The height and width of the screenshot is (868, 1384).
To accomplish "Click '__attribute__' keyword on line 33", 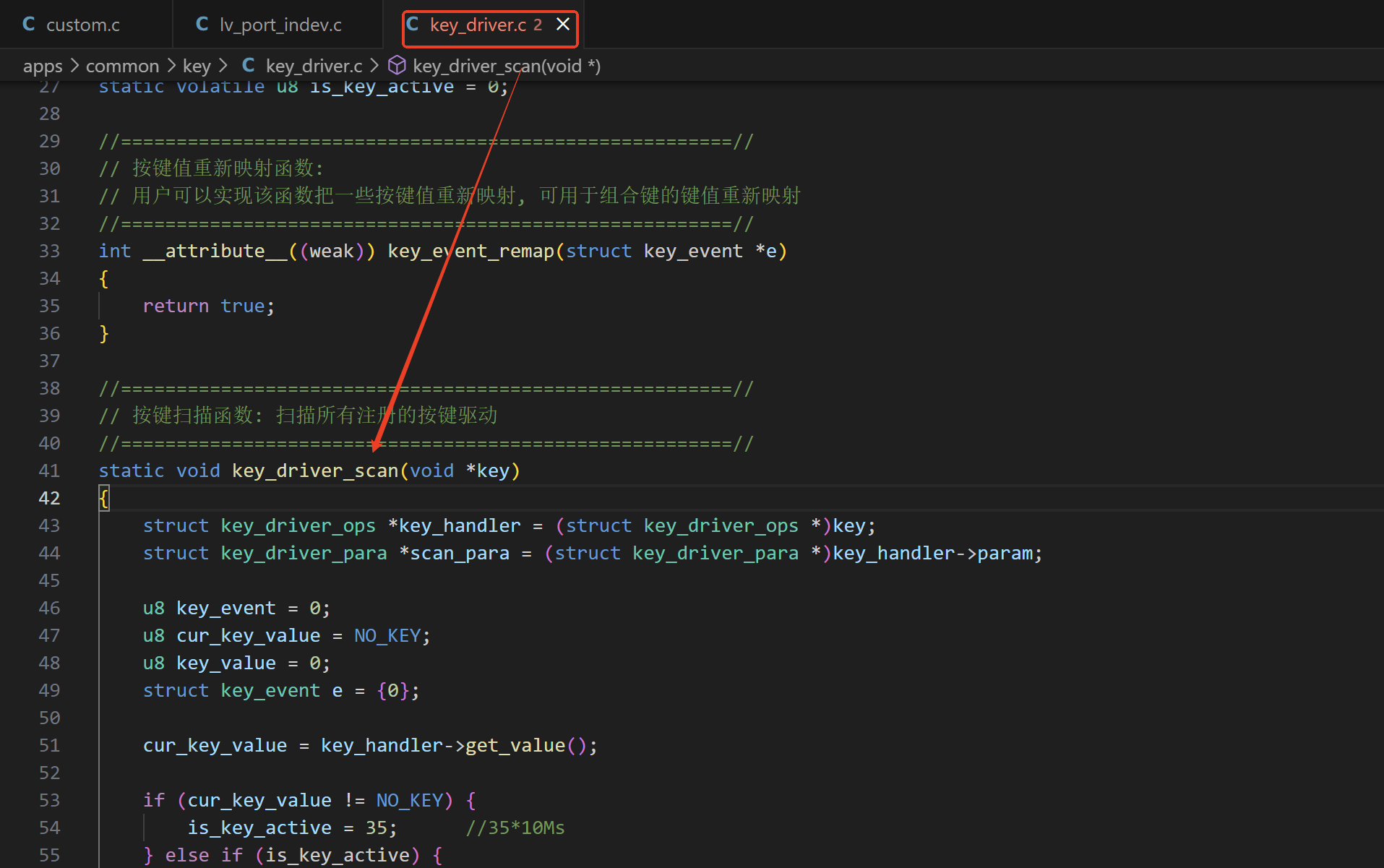I will pos(215,251).
